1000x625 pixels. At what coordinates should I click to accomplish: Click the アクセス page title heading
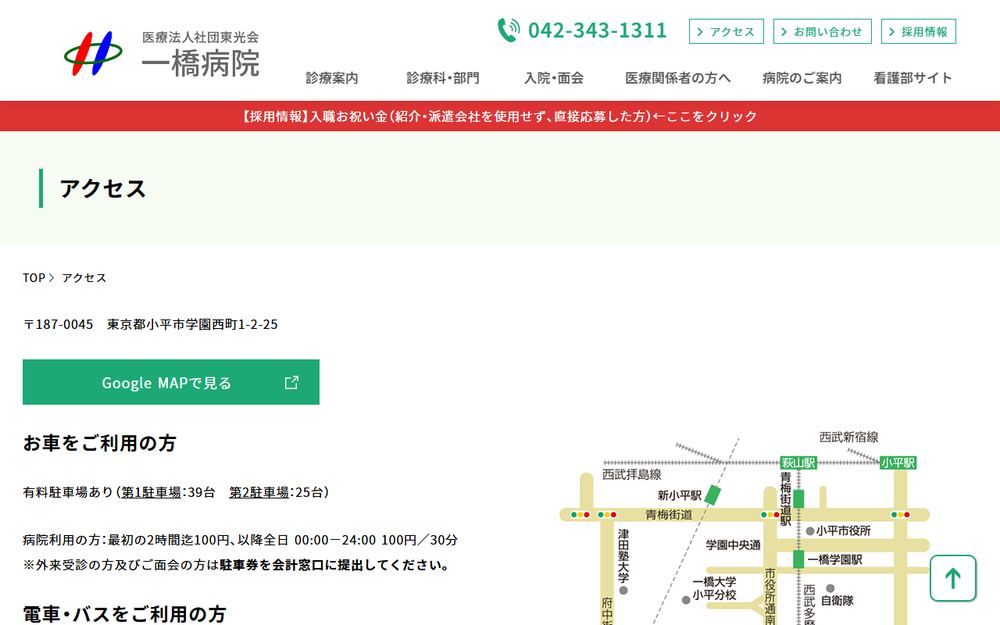(x=103, y=188)
